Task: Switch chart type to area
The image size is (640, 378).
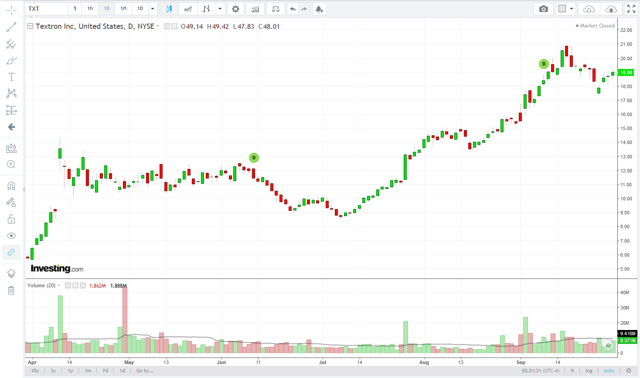Action: tap(188, 9)
